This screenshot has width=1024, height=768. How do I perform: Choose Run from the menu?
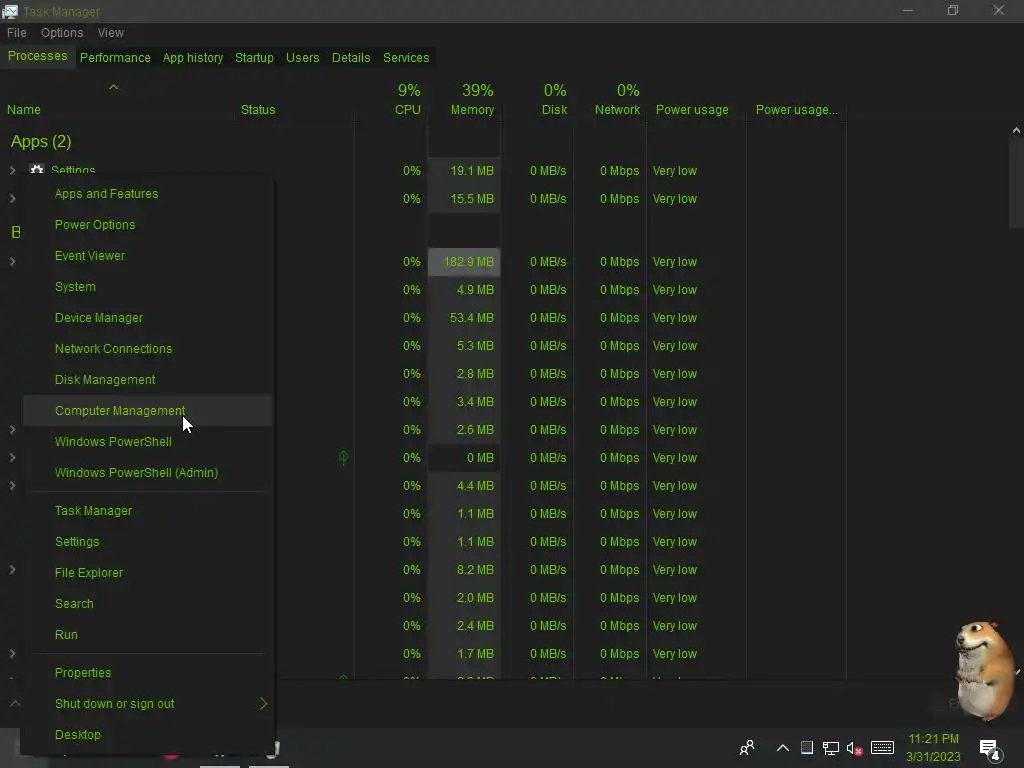click(66, 635)
